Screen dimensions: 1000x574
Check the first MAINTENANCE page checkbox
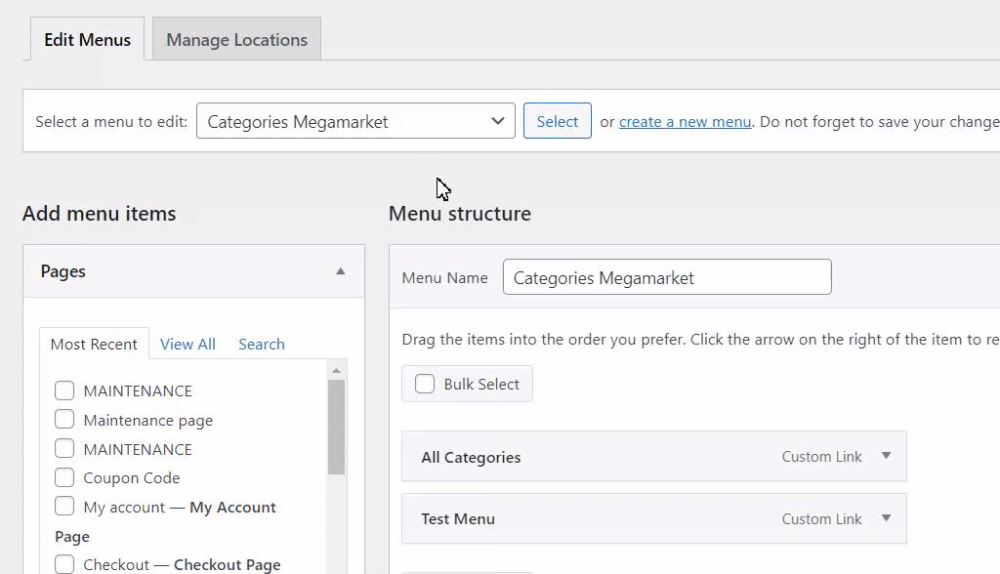(x=65, y=391)
